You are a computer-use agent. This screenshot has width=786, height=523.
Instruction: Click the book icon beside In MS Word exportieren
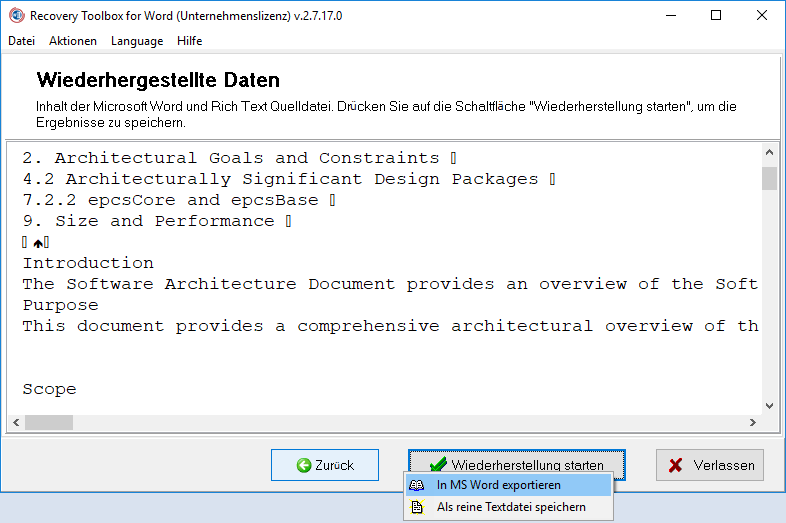coord(417,485)
